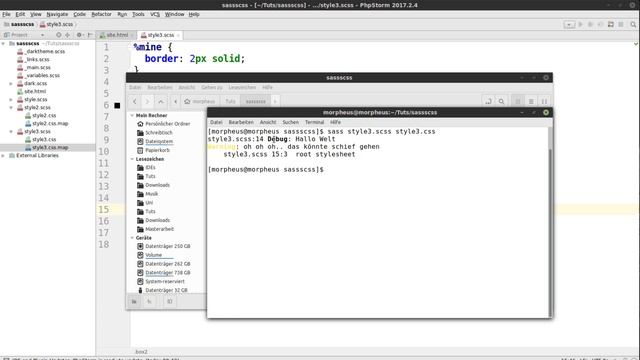Toggle location entry icon in file manager
The width and height of the screenshot is (640, 360).
click(488, 101)
